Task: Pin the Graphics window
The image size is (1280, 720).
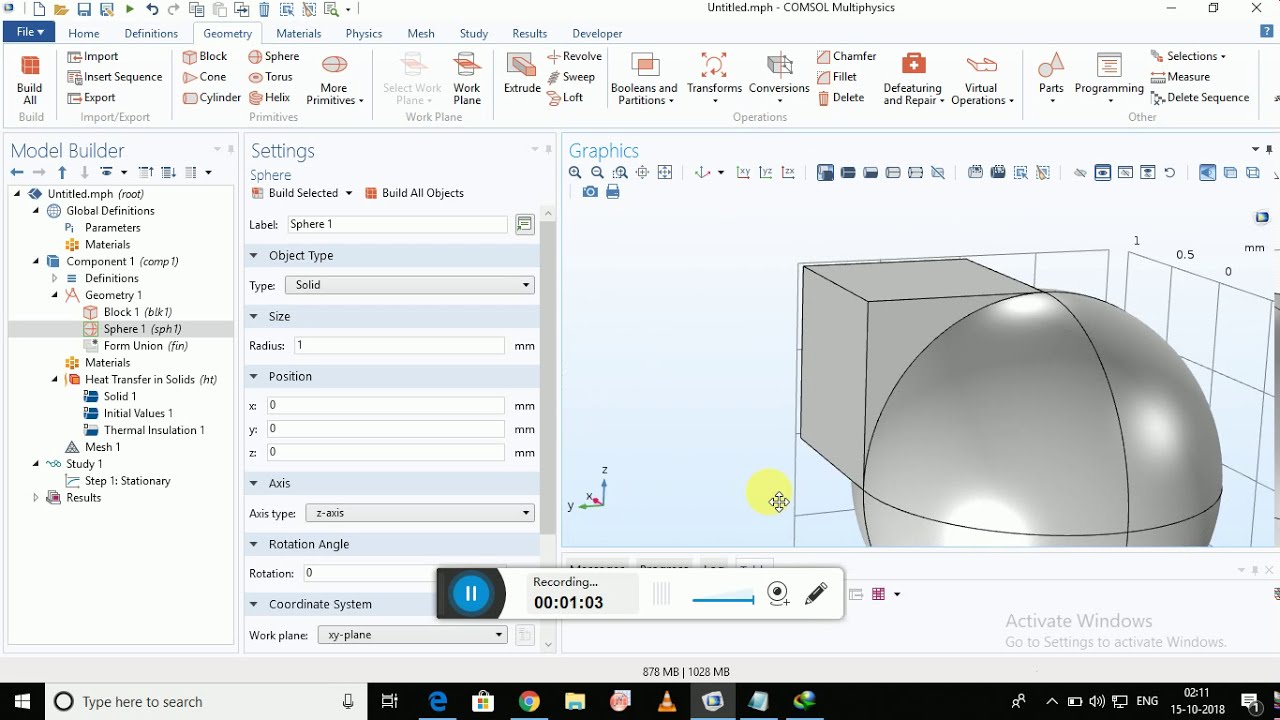Action: point(1269,150)
